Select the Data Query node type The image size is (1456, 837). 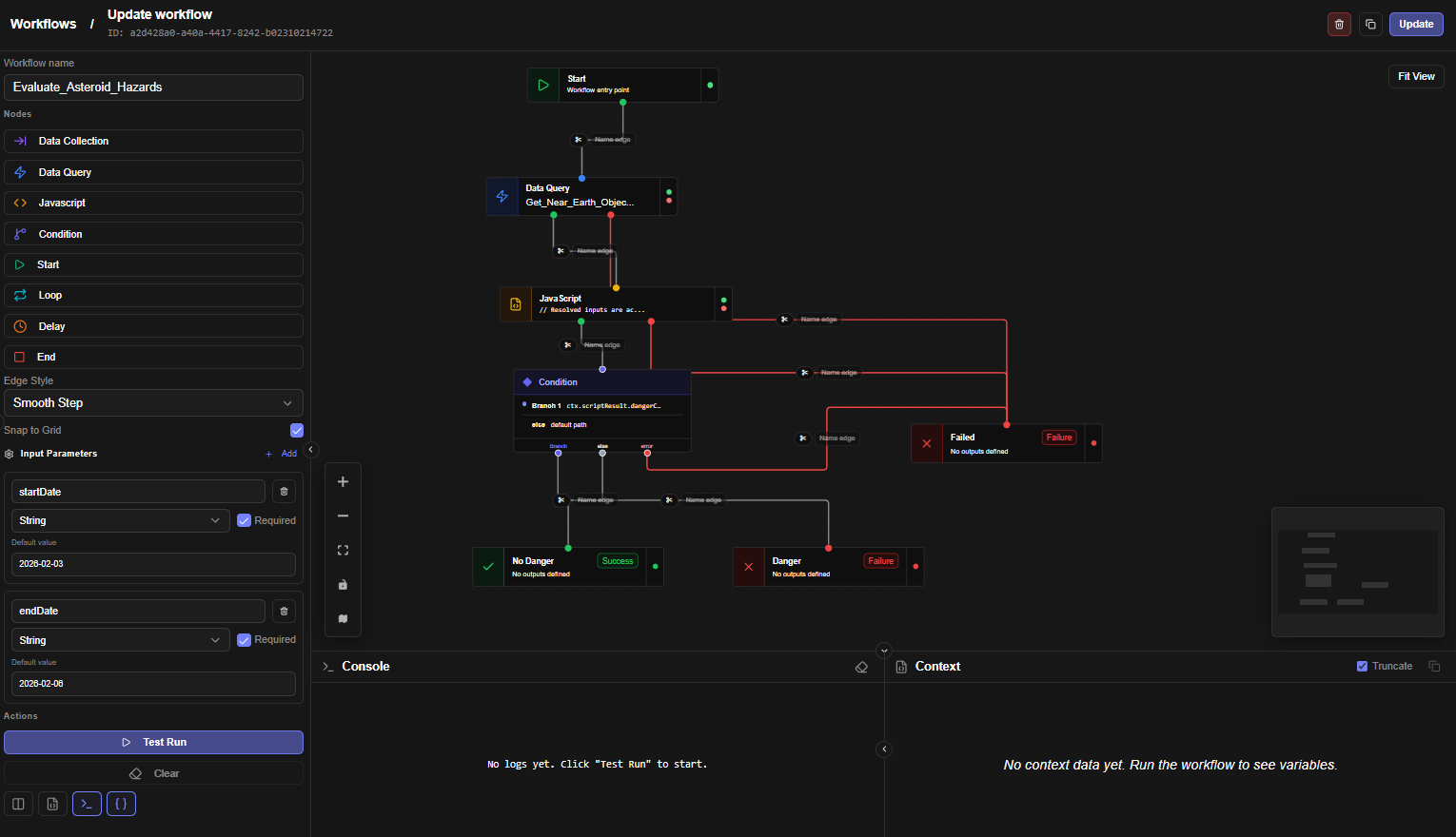[153, 172]
